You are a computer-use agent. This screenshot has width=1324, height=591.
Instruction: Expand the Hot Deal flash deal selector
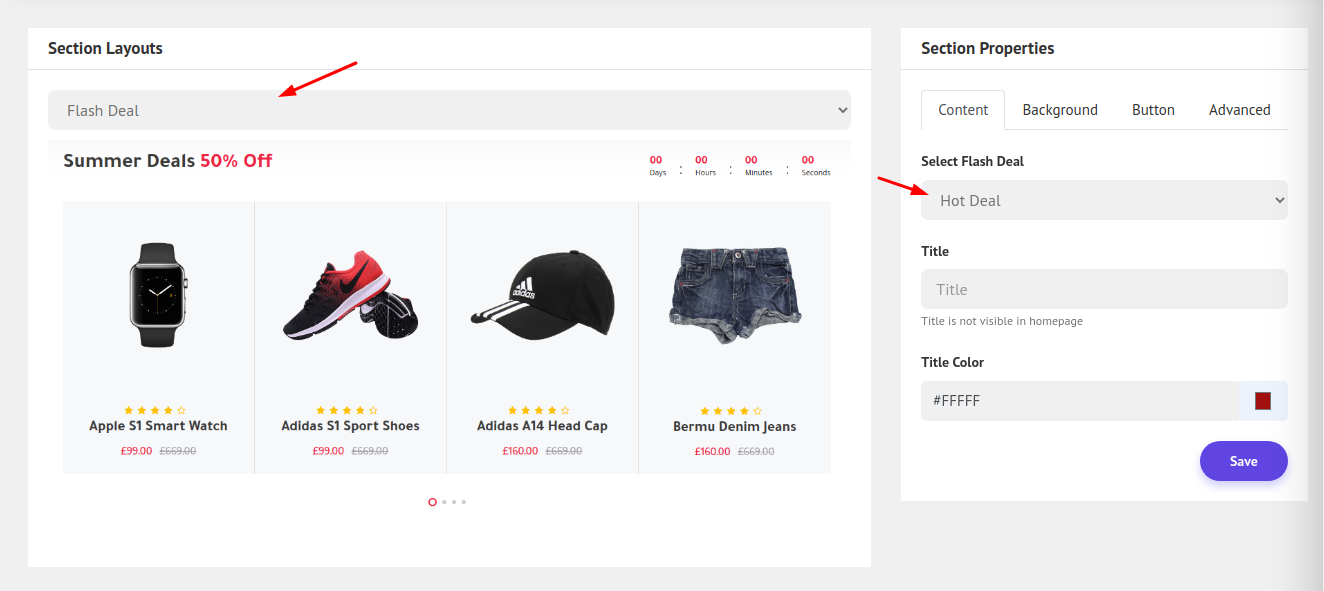(x=1103, y=200)
